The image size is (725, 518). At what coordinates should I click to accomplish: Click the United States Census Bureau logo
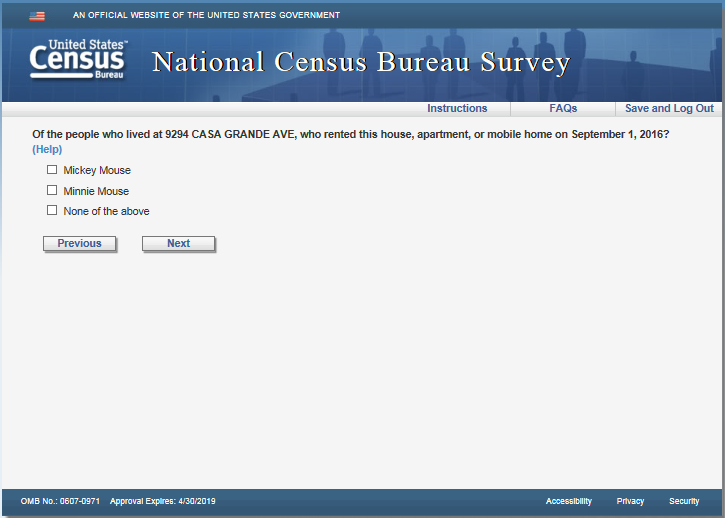79,61
